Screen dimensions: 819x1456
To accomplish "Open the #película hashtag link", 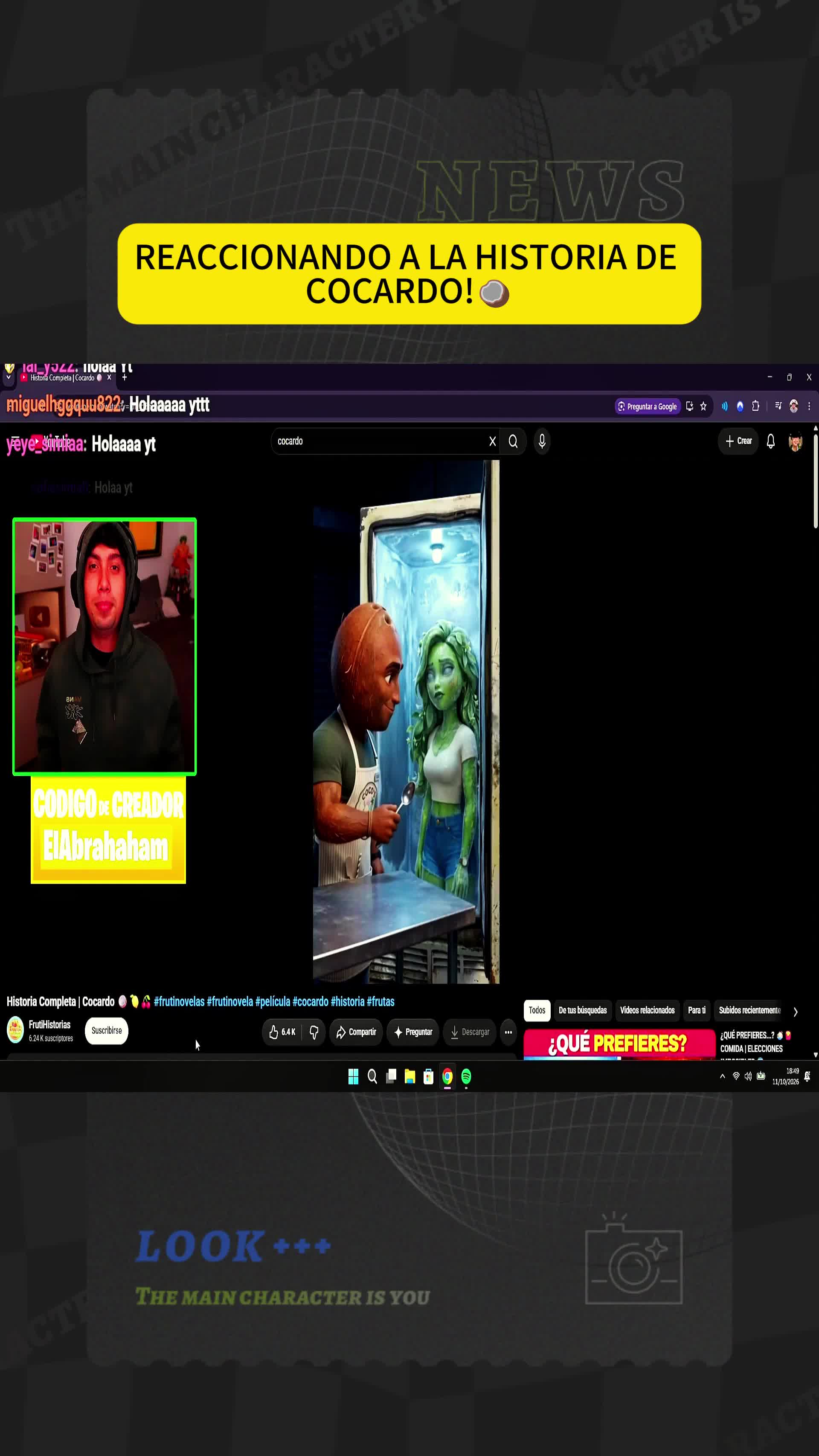I will [273, 1001].
